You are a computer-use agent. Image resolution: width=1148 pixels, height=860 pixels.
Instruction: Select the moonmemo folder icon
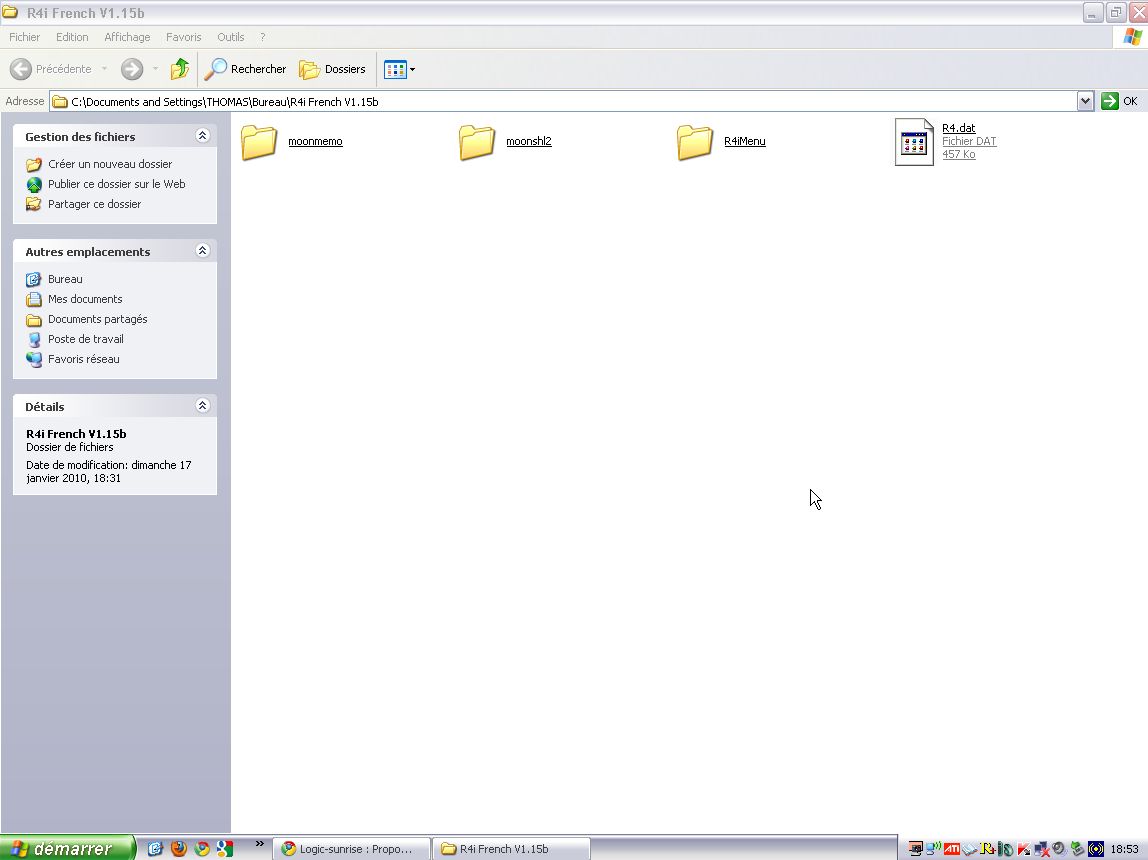pyautogui.click(x=259, y=142)
